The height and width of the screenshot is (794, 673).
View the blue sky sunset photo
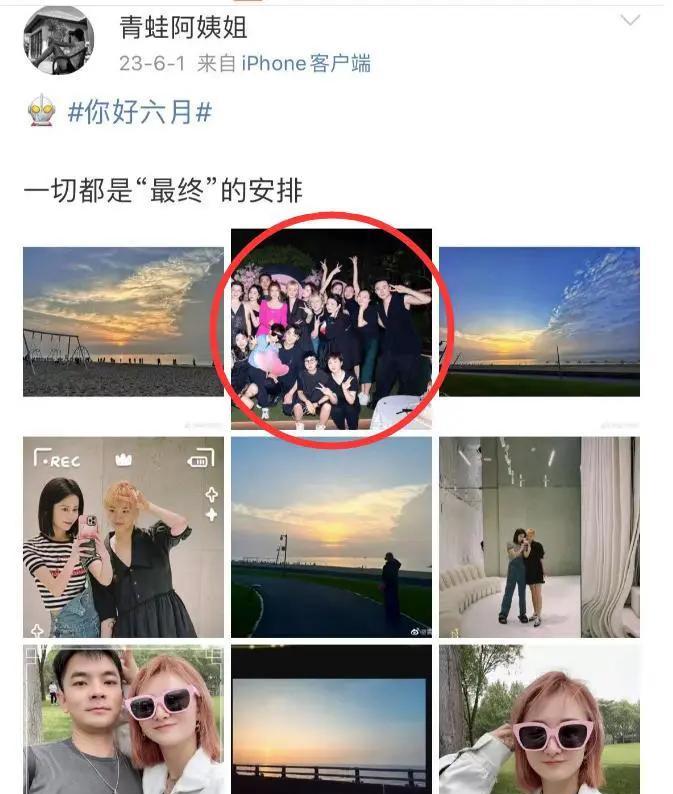(x=539, y=322)
